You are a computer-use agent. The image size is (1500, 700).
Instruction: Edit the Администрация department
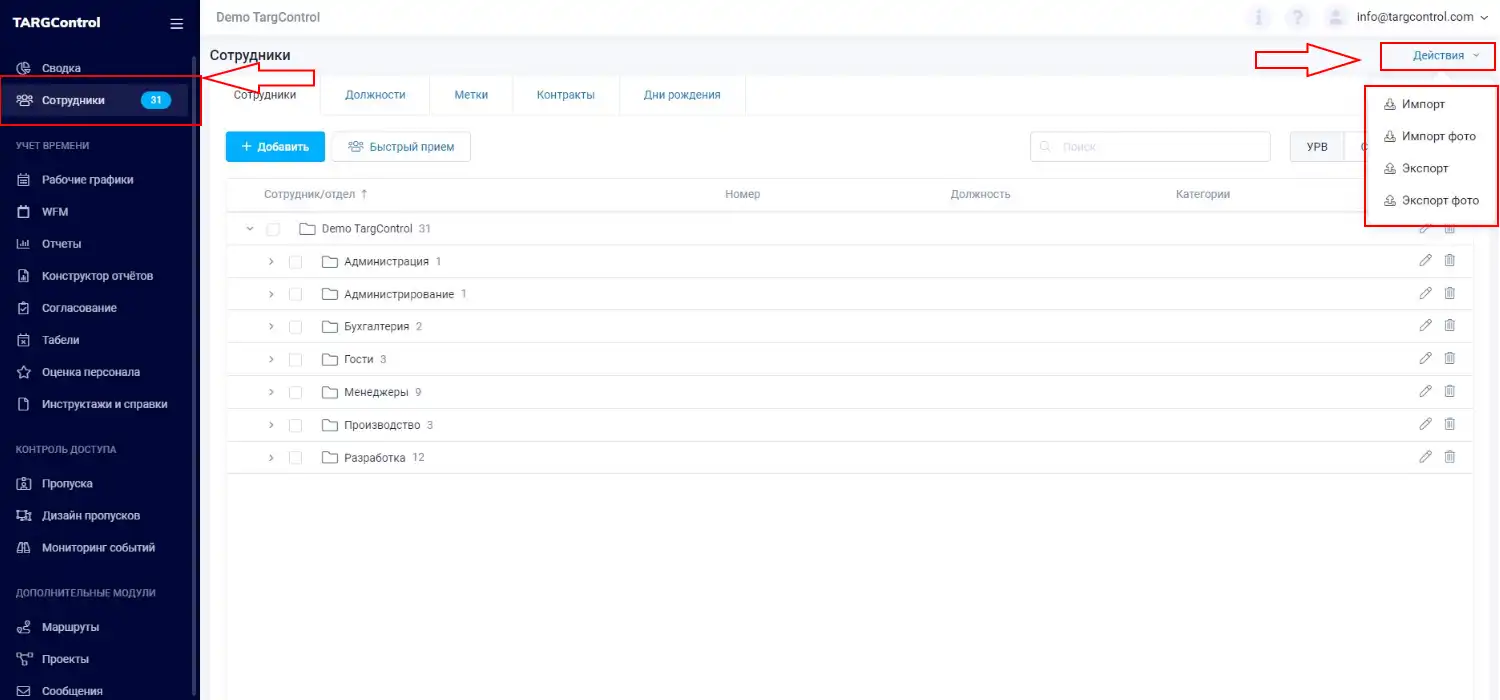click(1426, 261)
